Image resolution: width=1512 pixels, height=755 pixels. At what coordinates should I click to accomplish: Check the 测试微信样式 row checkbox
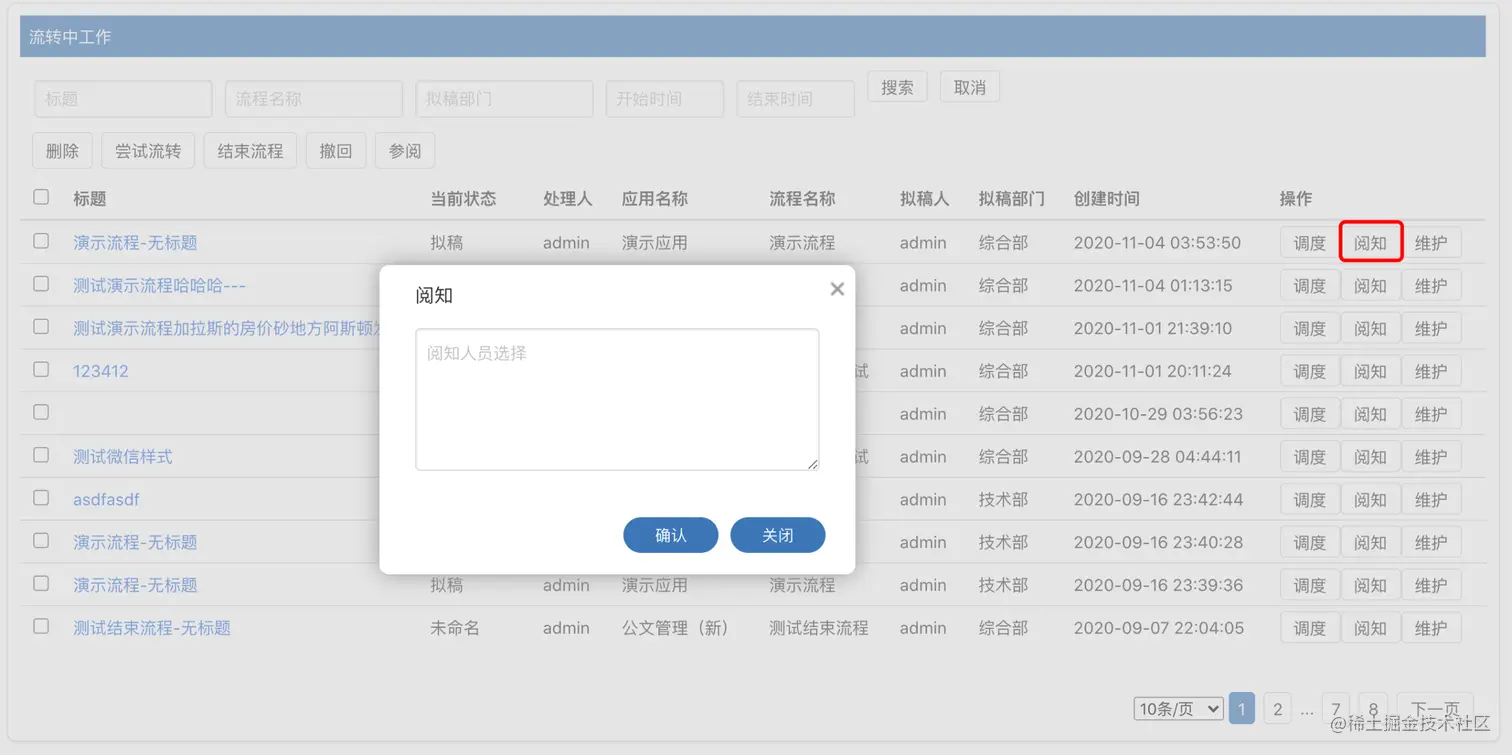tap(41, 455)
